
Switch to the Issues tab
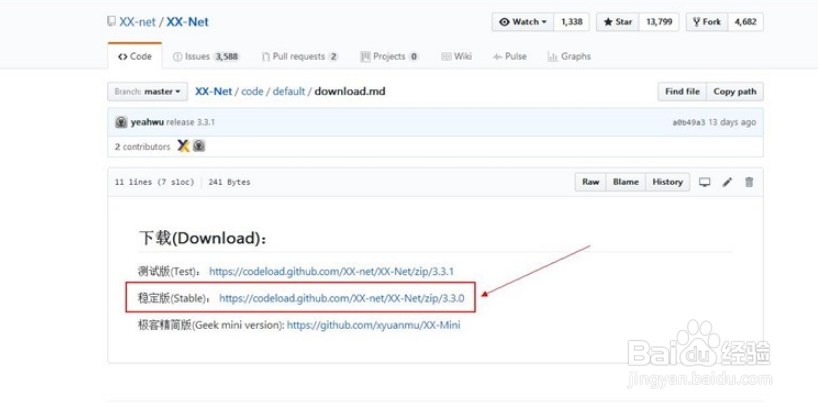(206, 56)
